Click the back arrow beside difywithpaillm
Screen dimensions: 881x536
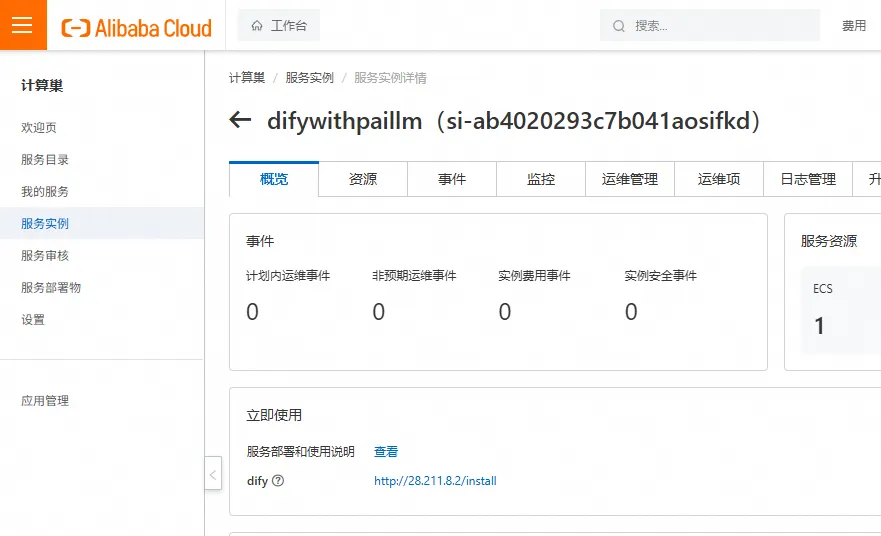(240, 120)
